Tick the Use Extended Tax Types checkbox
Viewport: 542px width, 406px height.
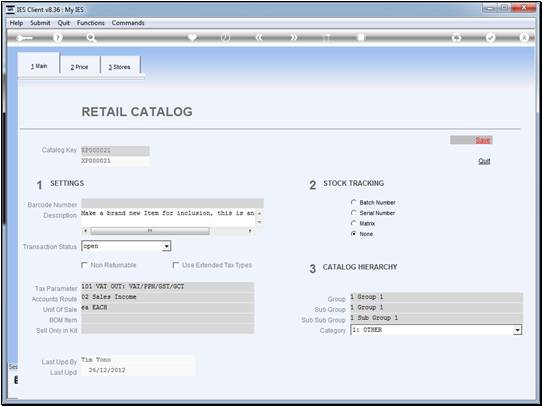pos(176,265)
